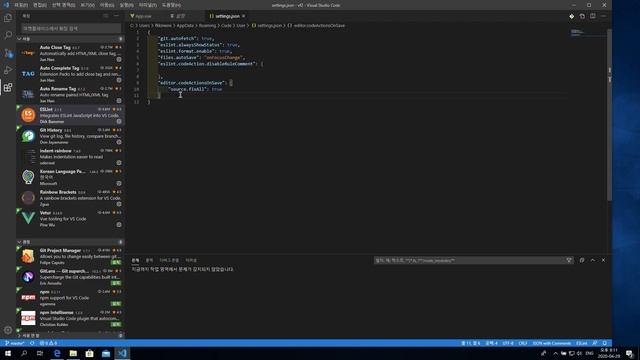Click Install button for GitLens extension
The height and width of the screenshot is (360, 640).
[116, 283]
